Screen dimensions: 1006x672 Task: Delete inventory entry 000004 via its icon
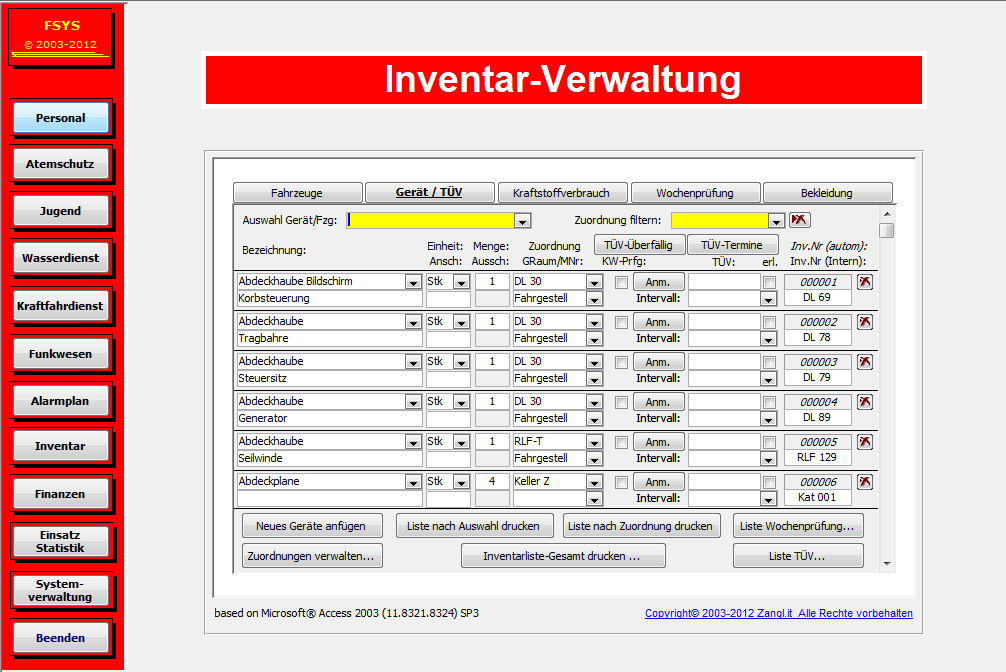point(865,402)
